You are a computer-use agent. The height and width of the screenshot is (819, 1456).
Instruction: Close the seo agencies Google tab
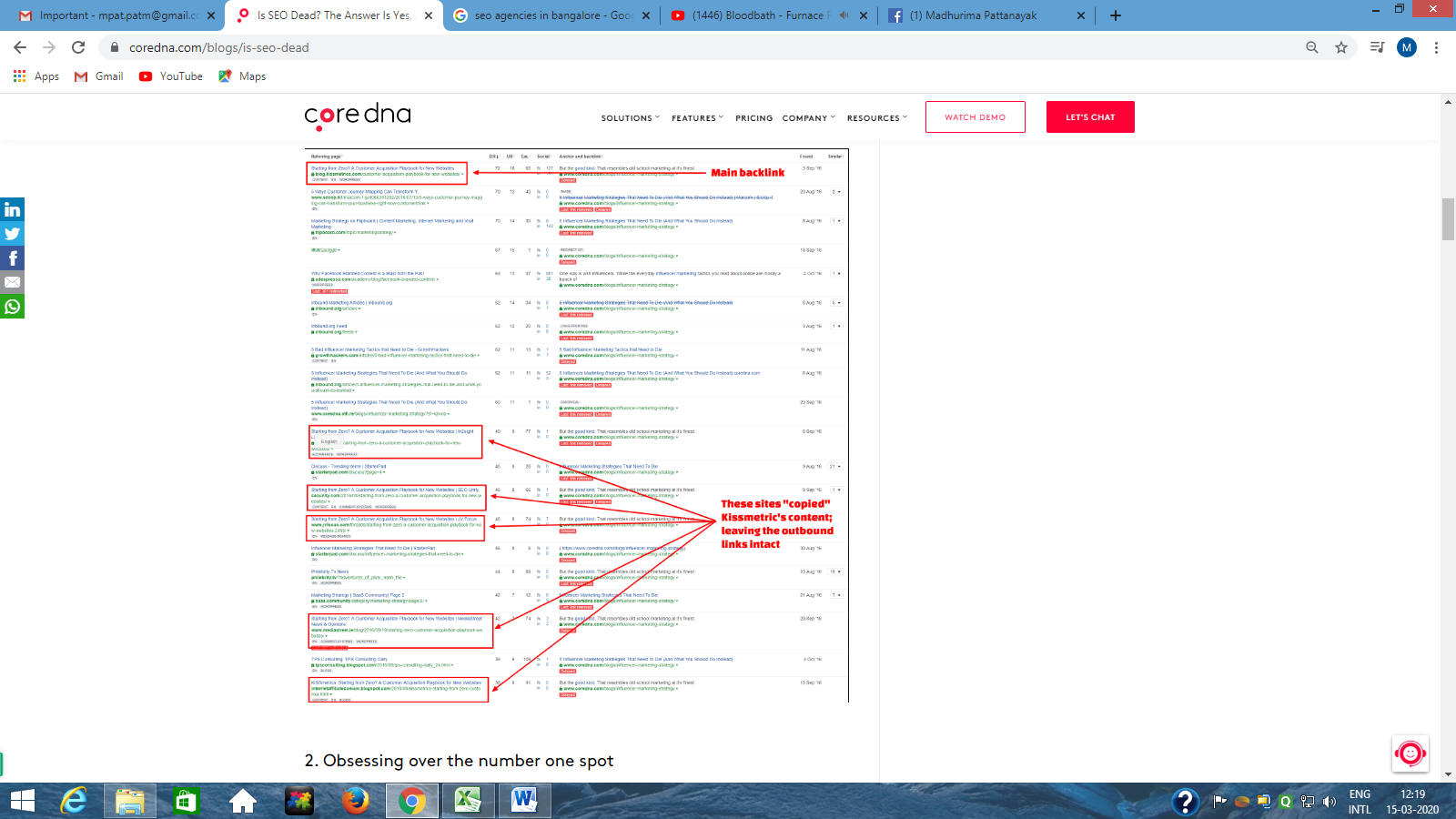pos(646,15)
